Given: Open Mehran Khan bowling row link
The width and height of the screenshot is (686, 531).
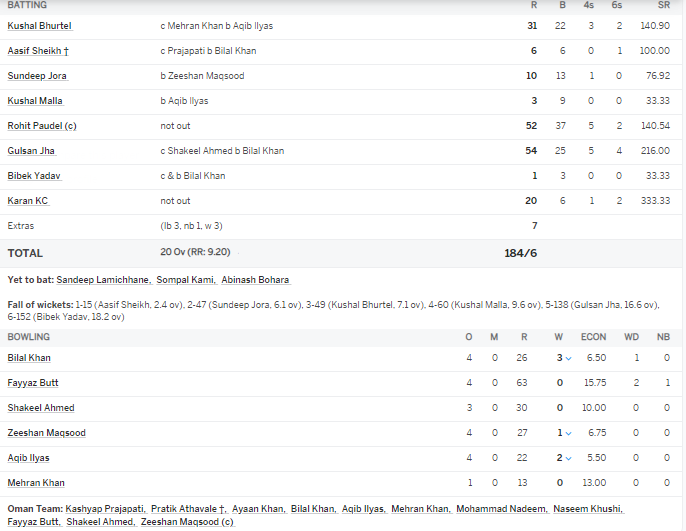Looking at the screenshot, I should (36, 483).
